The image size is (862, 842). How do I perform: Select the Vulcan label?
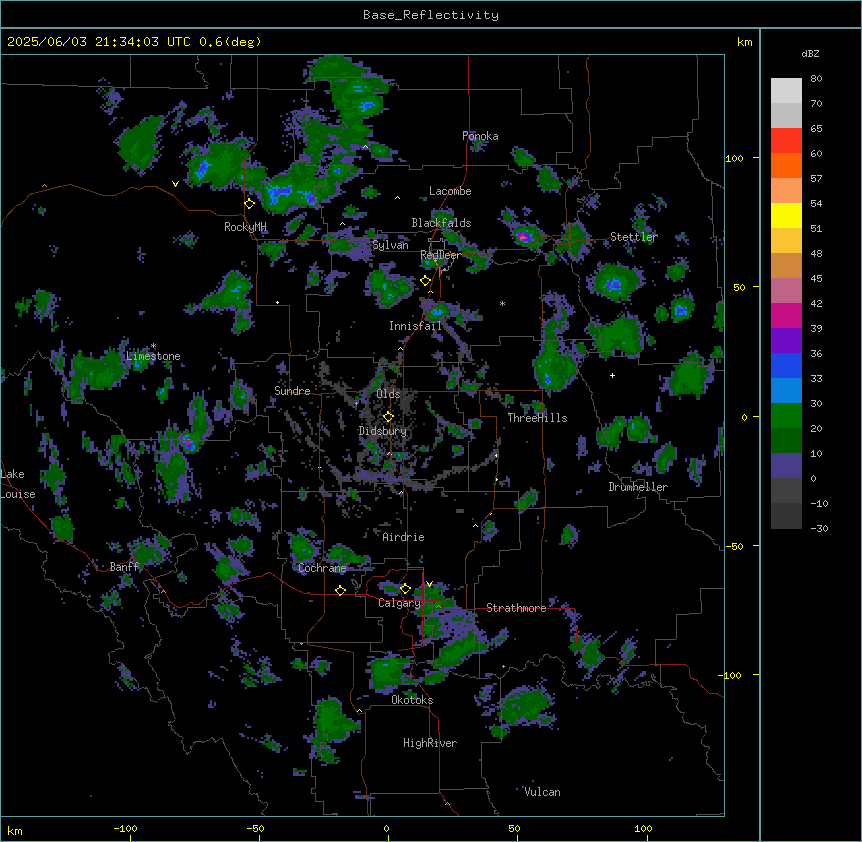[543, 792]
